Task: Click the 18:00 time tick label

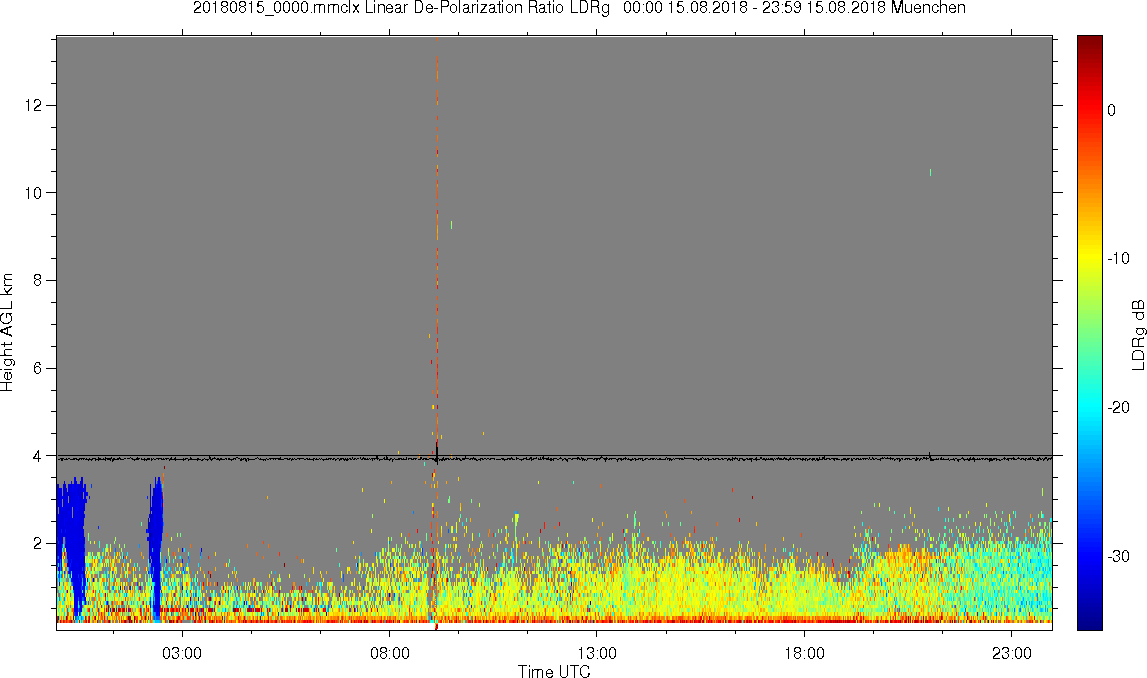Action: (x=804, y=653)
